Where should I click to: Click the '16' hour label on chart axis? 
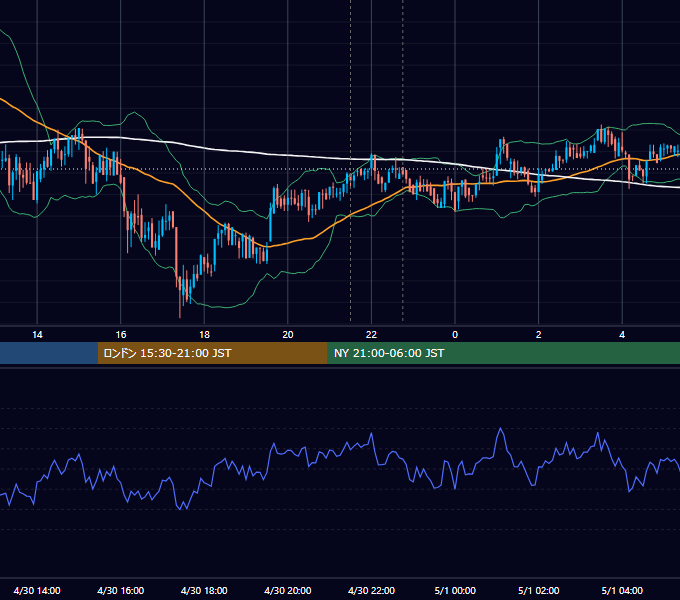coord(121,335)
